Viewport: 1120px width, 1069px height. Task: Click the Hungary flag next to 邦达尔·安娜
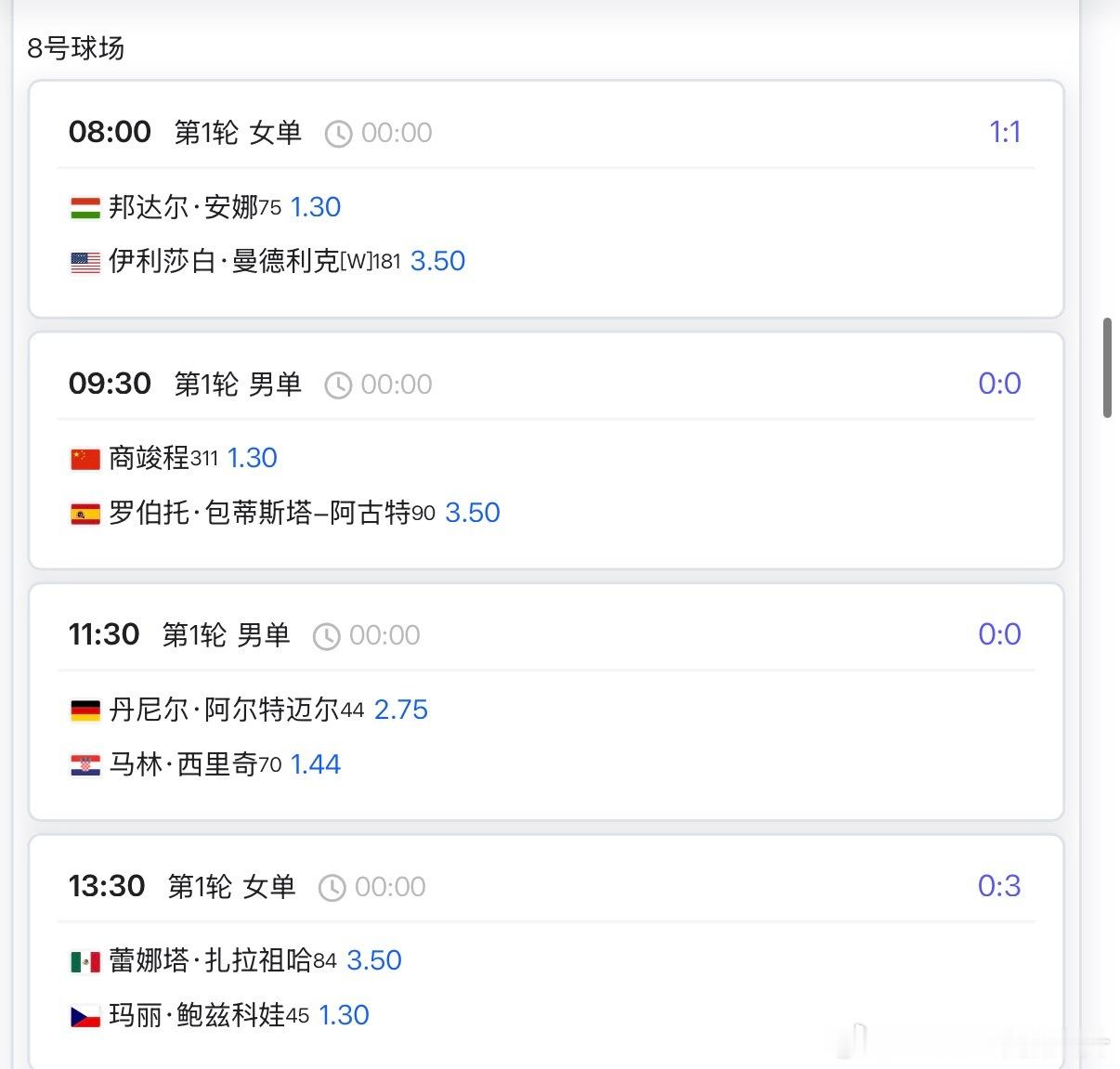pyautogui.click(x=85, y=207)
